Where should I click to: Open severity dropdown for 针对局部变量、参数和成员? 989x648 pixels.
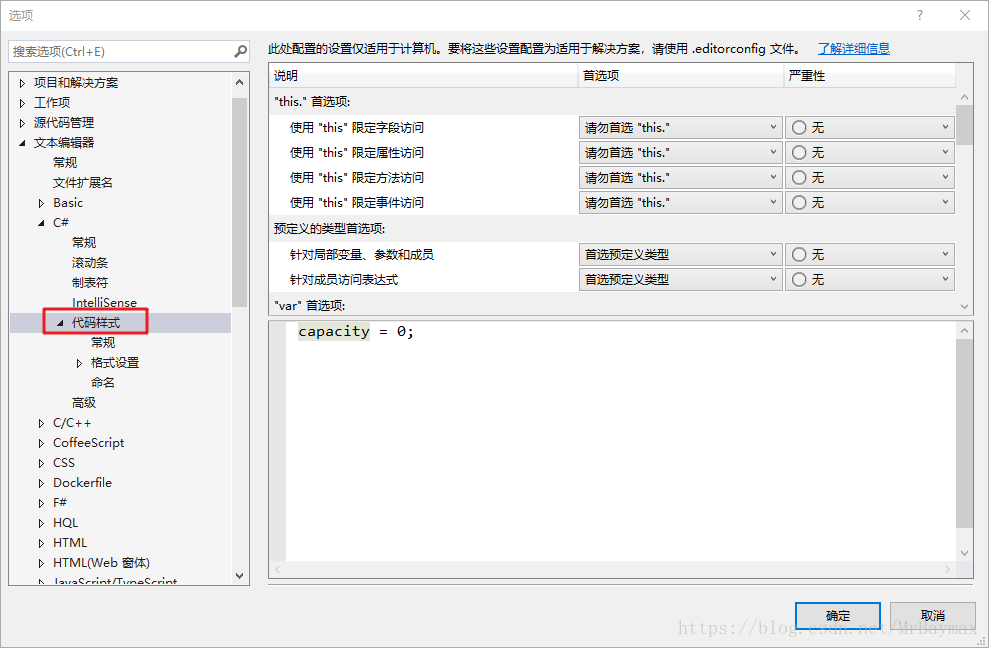870,254
